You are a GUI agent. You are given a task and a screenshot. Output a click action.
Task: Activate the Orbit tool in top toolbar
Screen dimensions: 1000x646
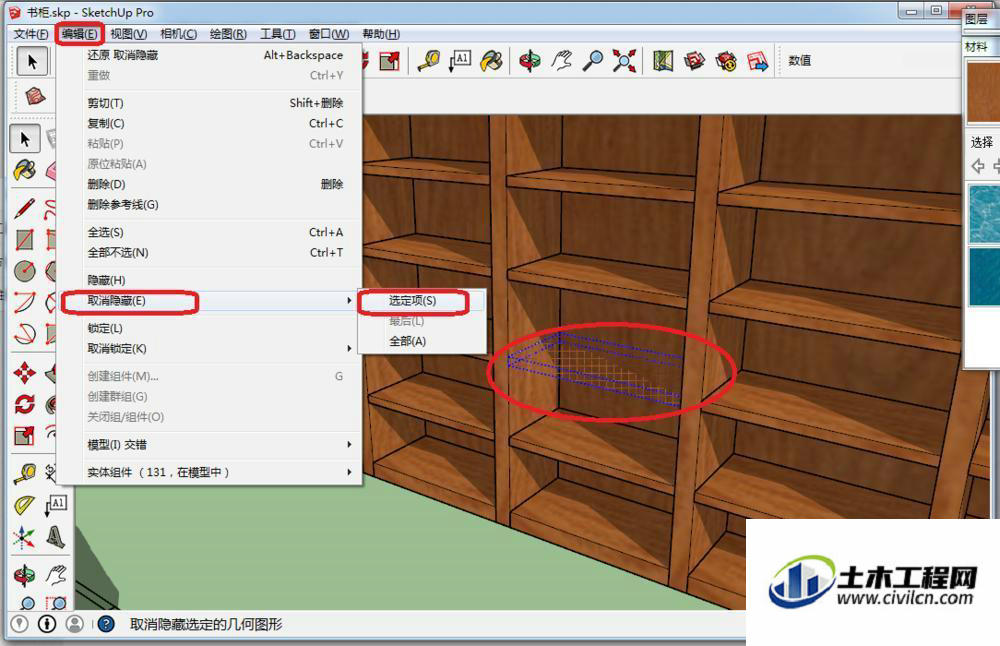pos(530,61)
